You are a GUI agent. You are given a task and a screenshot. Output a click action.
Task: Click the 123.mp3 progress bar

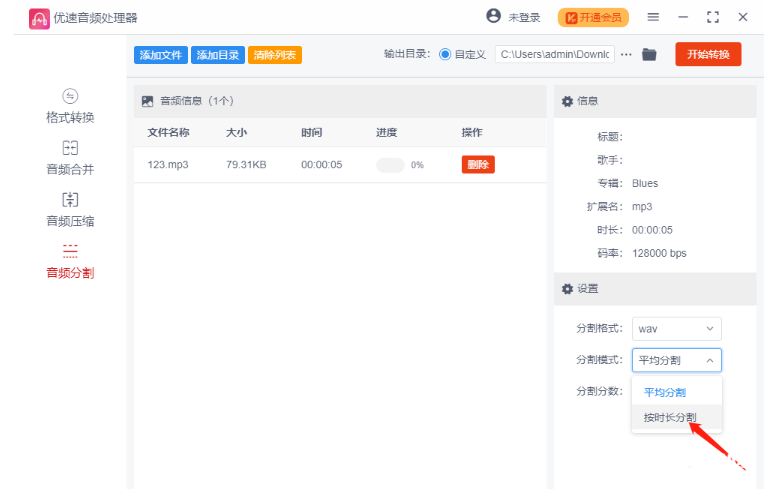(x=390, y=165)
